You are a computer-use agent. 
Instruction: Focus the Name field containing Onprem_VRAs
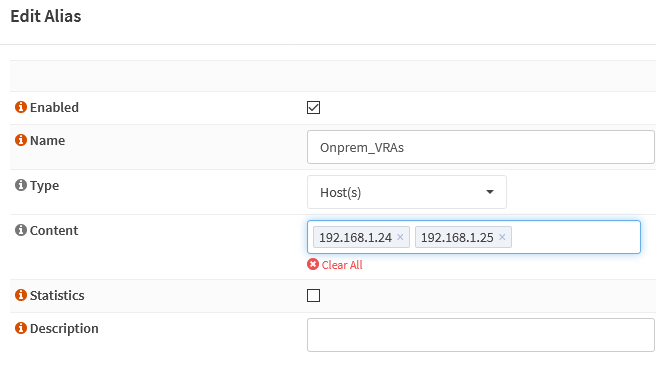tap(481, 147)
